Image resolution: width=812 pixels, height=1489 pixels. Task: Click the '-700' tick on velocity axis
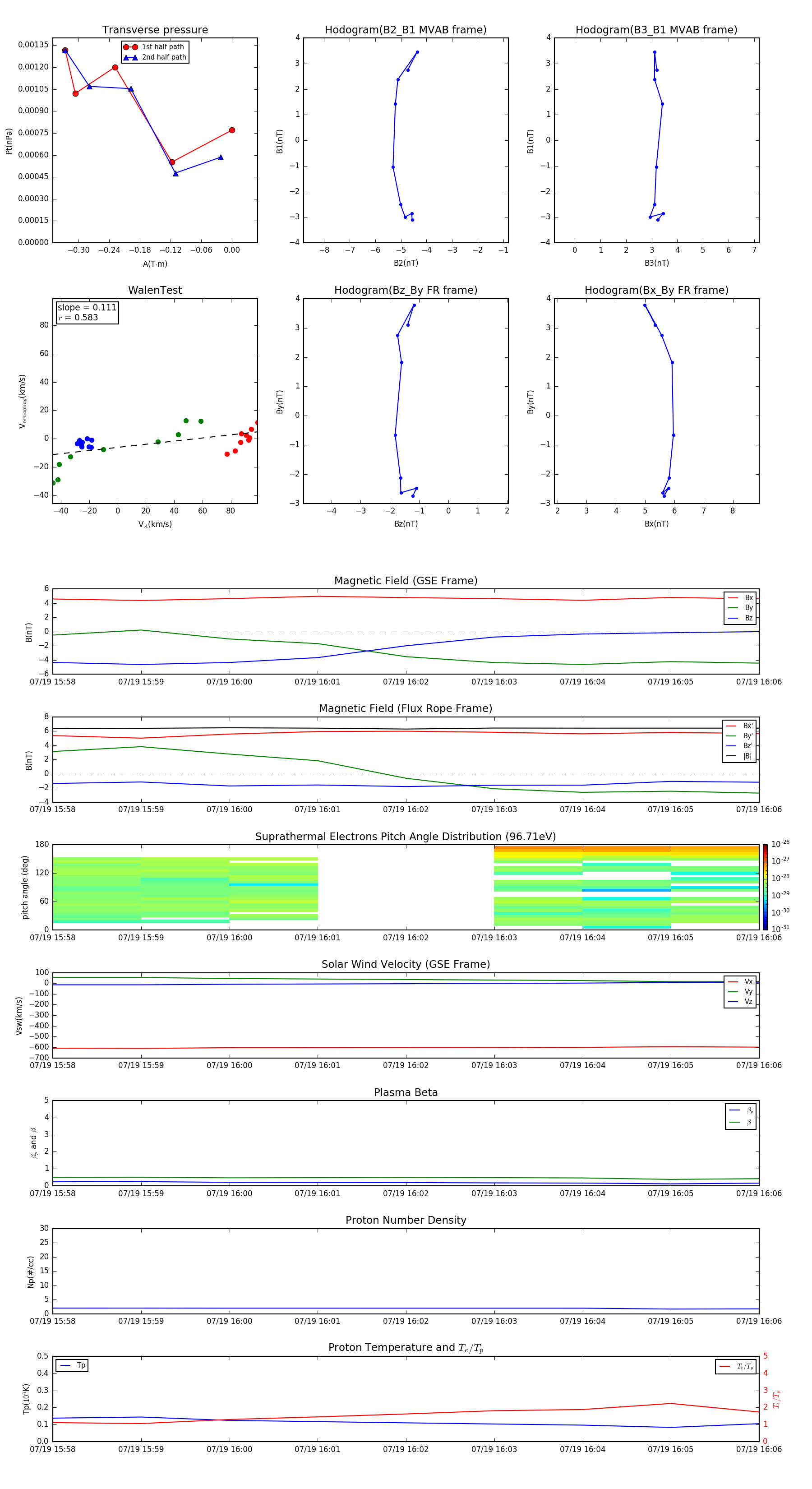[x=39, y=1058]
